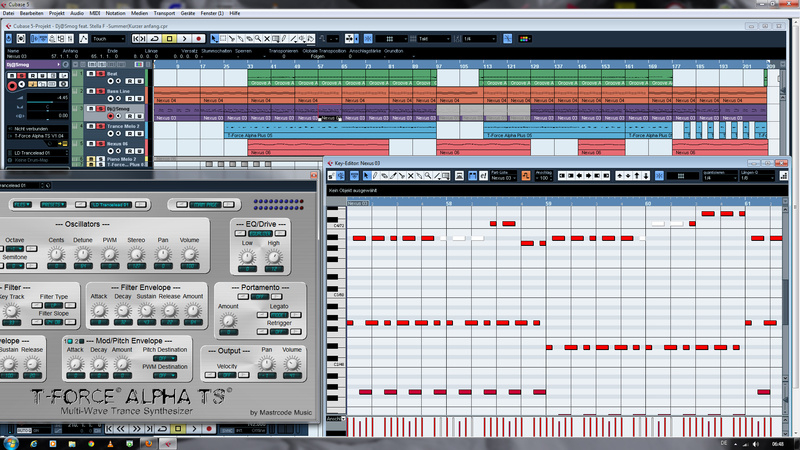The width and height of the screenshot is (800, 450).
Task: Open Key-Editor quantize 1/4 dropdown
Action: point(719,178)
